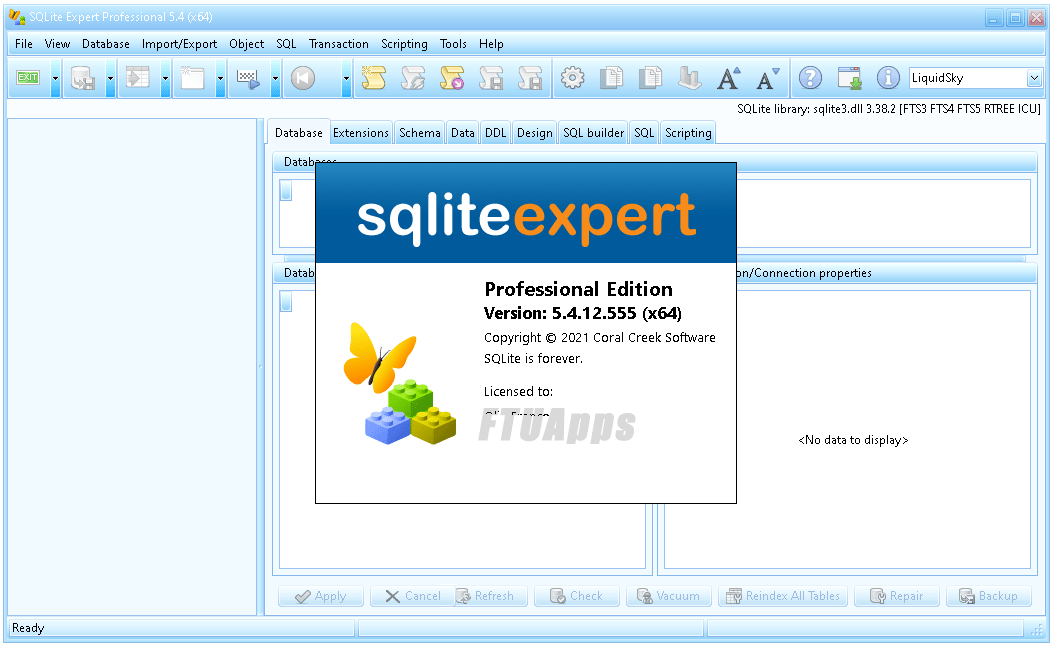Switch to the Data tab
Viewport: 1051px width, 645px height.
pos(462,133)
